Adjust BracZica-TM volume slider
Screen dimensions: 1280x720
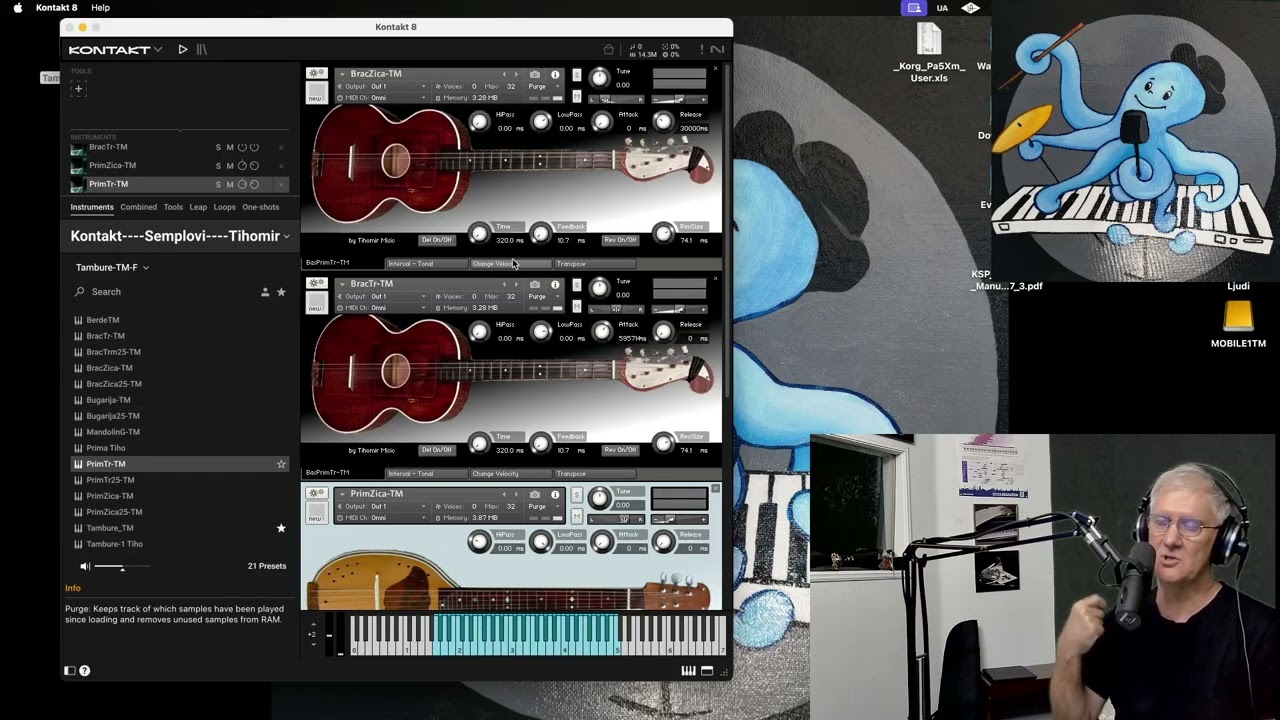point(678,99)
